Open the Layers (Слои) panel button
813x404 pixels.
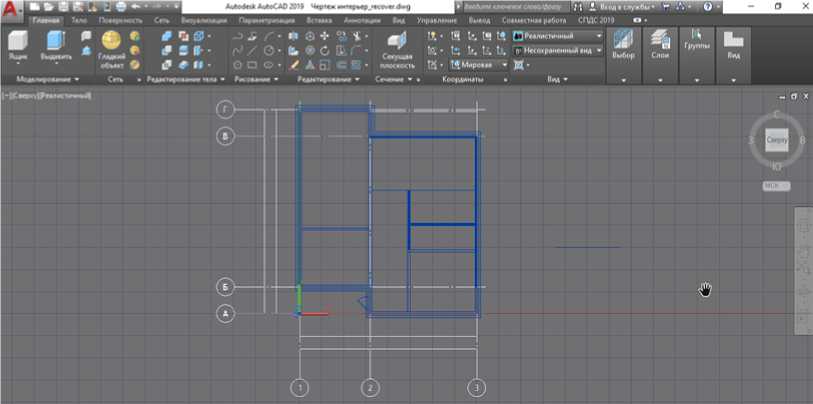[660, 44]
